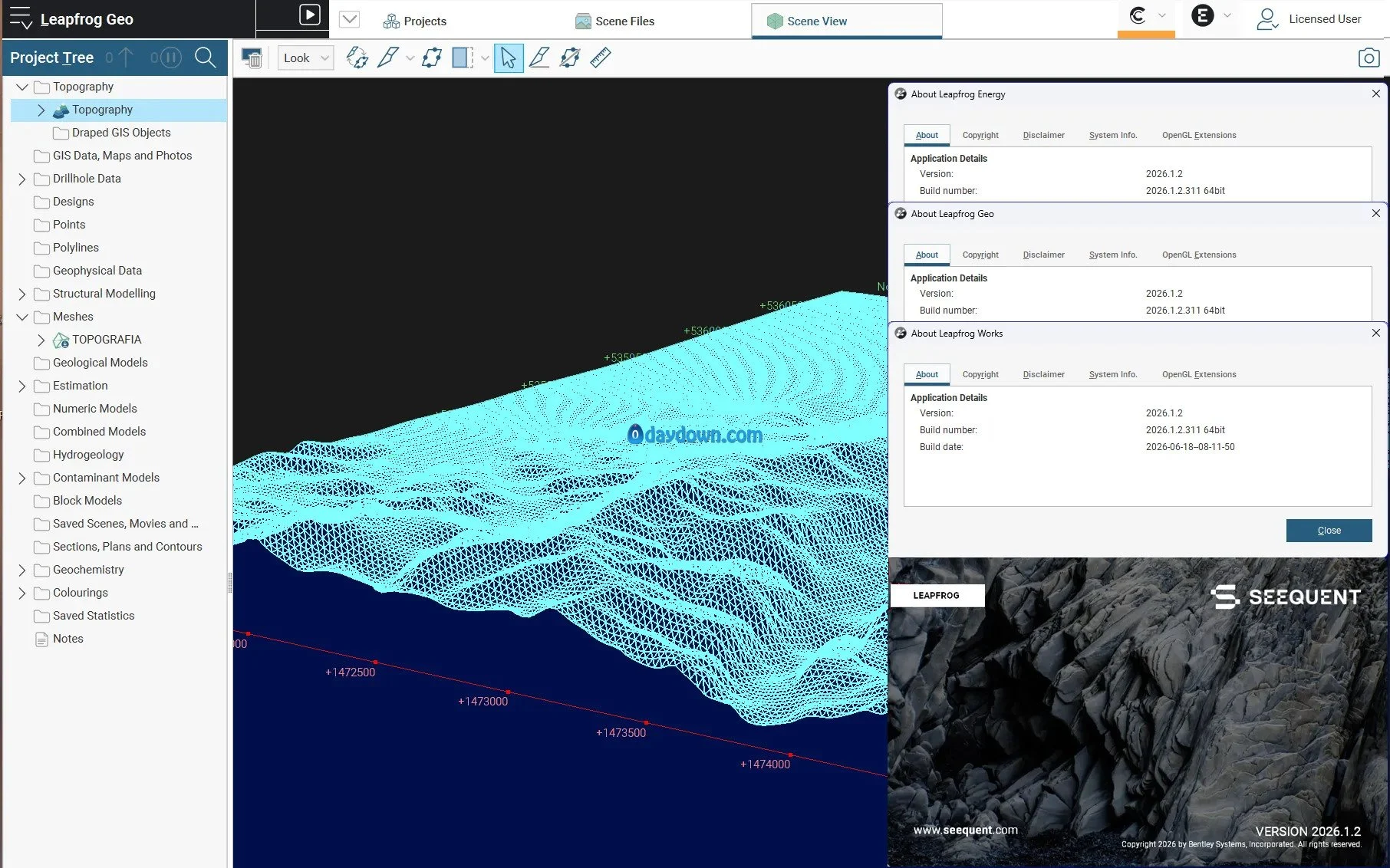Viewport: 1390px width, 868px height.
Task: Open System Info tab in About Leapfrog Energy
Action: (x=1113, y=135)
